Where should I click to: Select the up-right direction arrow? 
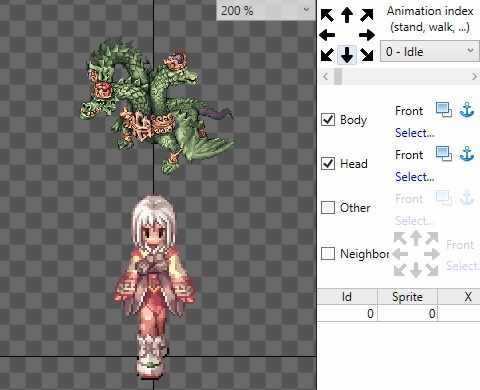tap(367, 15)
